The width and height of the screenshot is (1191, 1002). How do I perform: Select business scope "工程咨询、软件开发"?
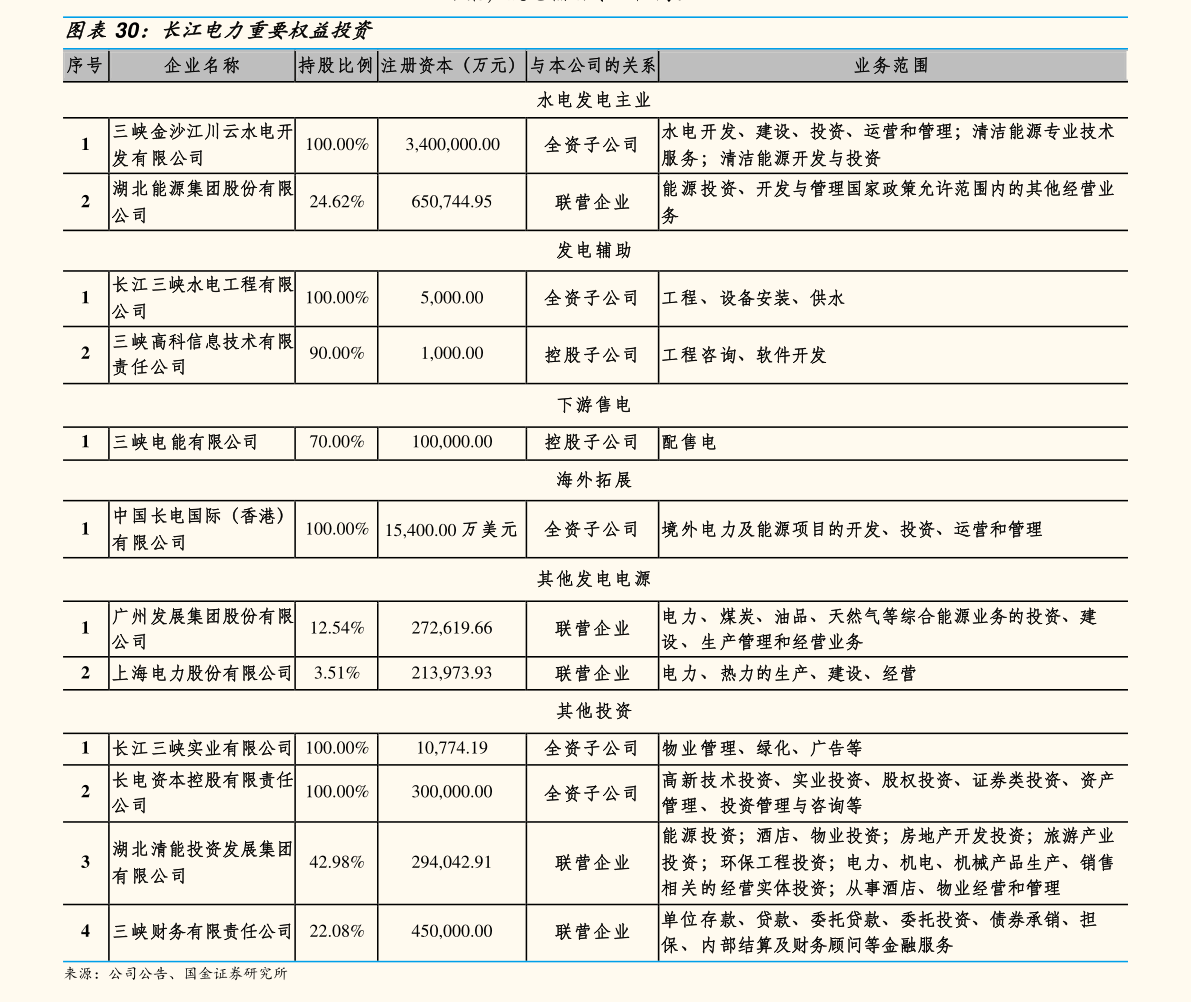pyautogui.click(x=744, y=355)
